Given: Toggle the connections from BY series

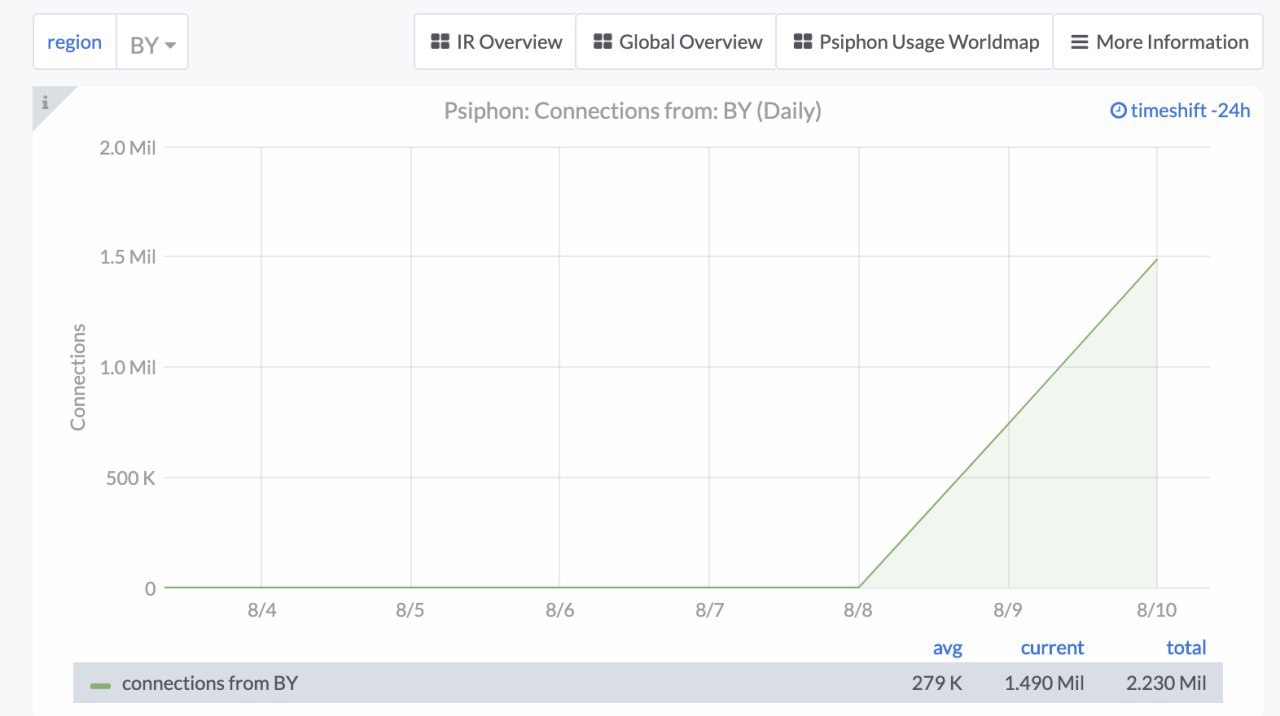Looking at the screenshot, I should (210, 684).
